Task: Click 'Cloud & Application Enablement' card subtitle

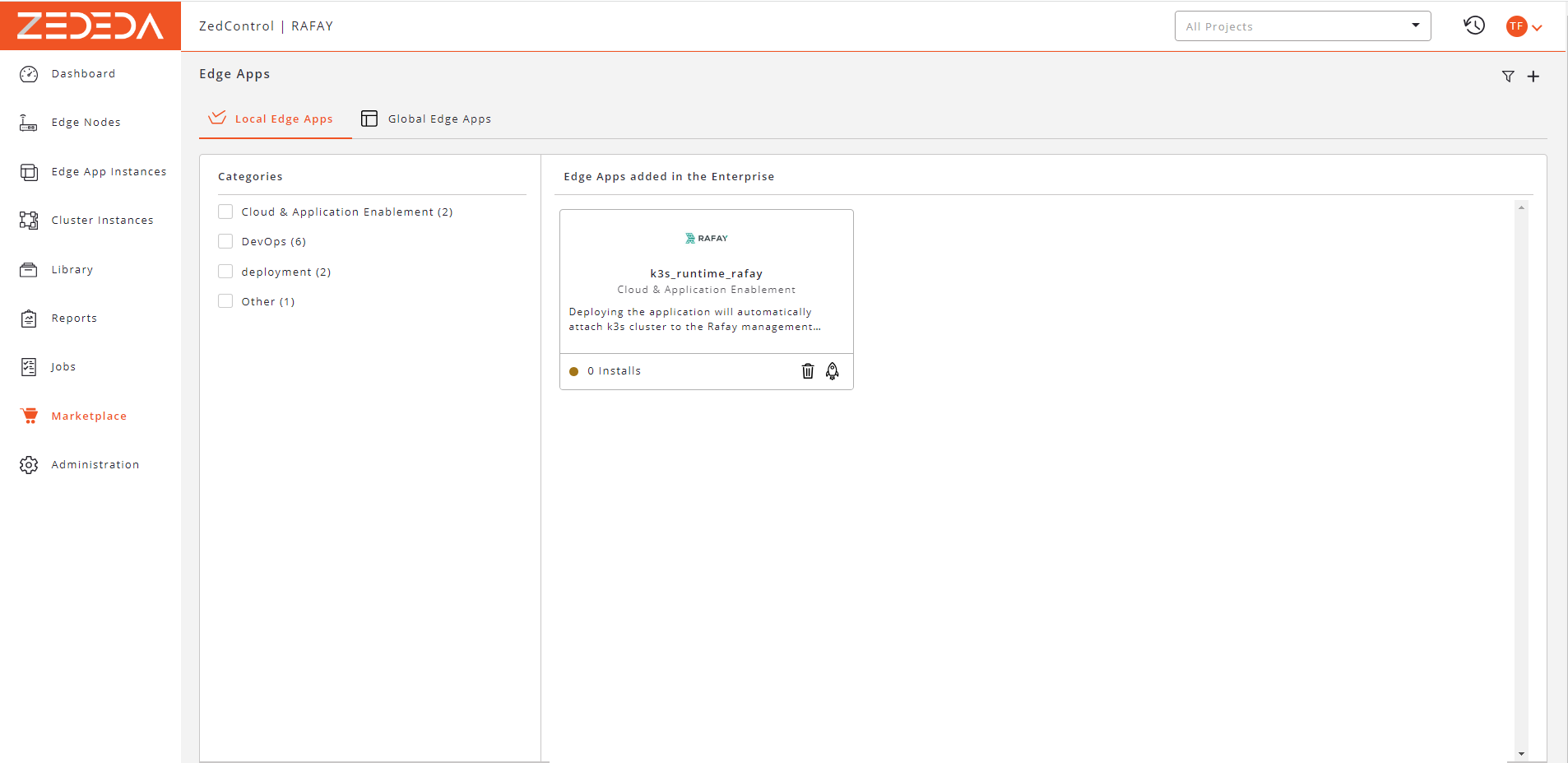Action: pyautogui.click(x=707, y=290)
